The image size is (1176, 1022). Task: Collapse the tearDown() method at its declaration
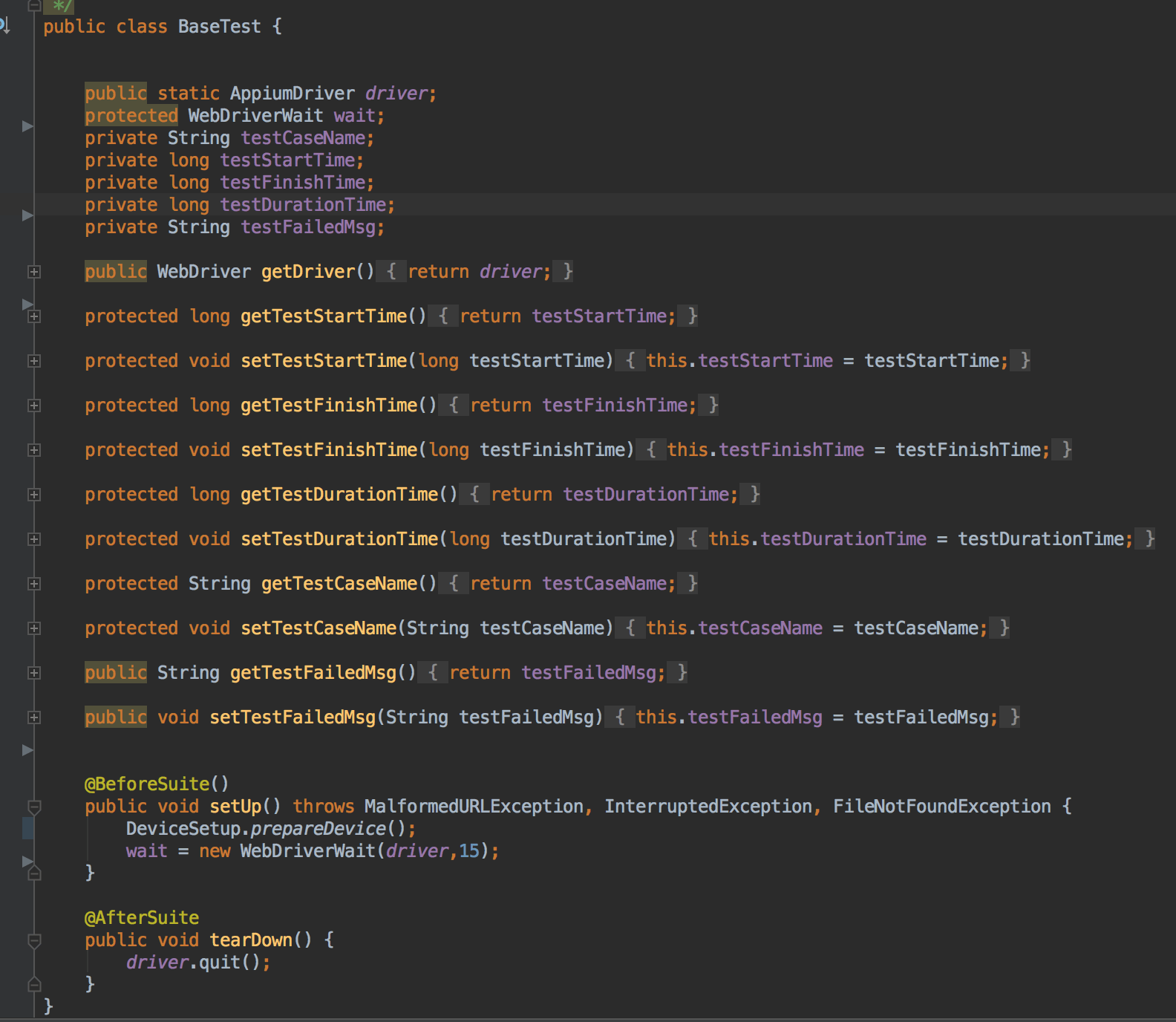click(x=34, y=940)
